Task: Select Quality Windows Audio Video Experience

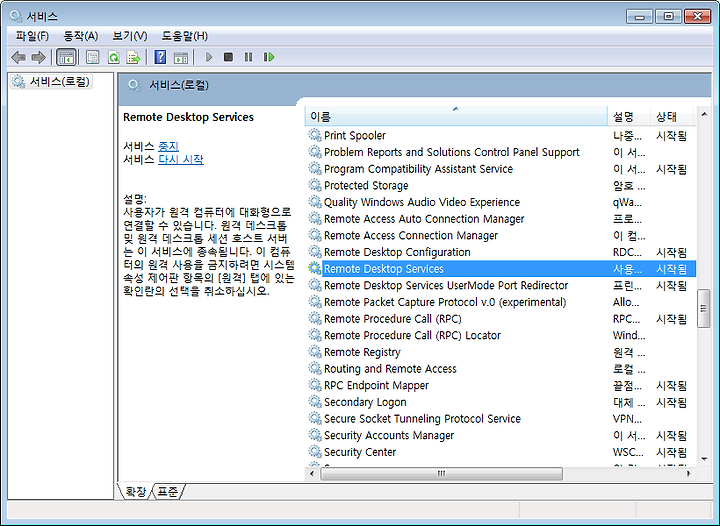Action: click(501, 202)
